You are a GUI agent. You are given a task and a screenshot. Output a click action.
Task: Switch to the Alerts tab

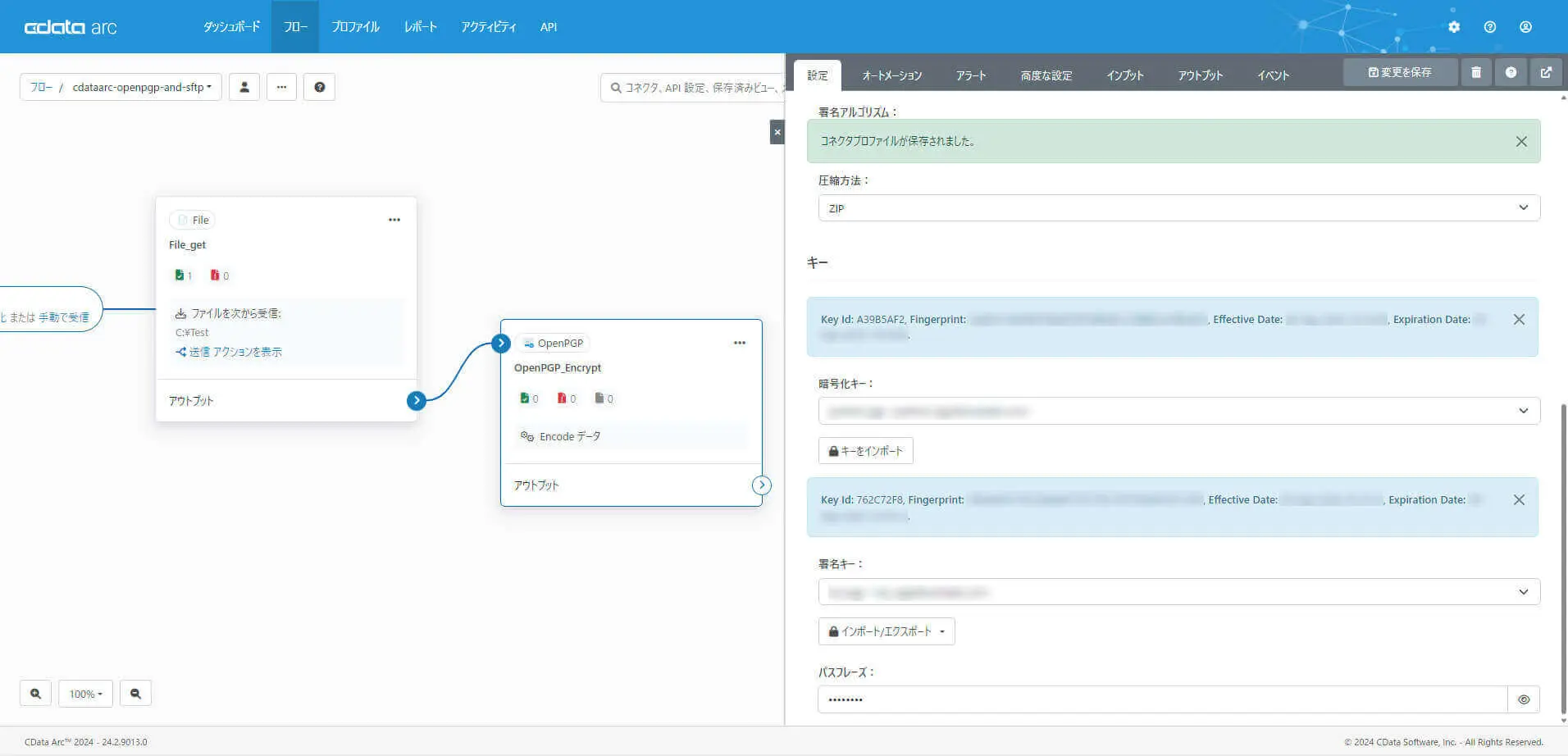pos(971,75)
